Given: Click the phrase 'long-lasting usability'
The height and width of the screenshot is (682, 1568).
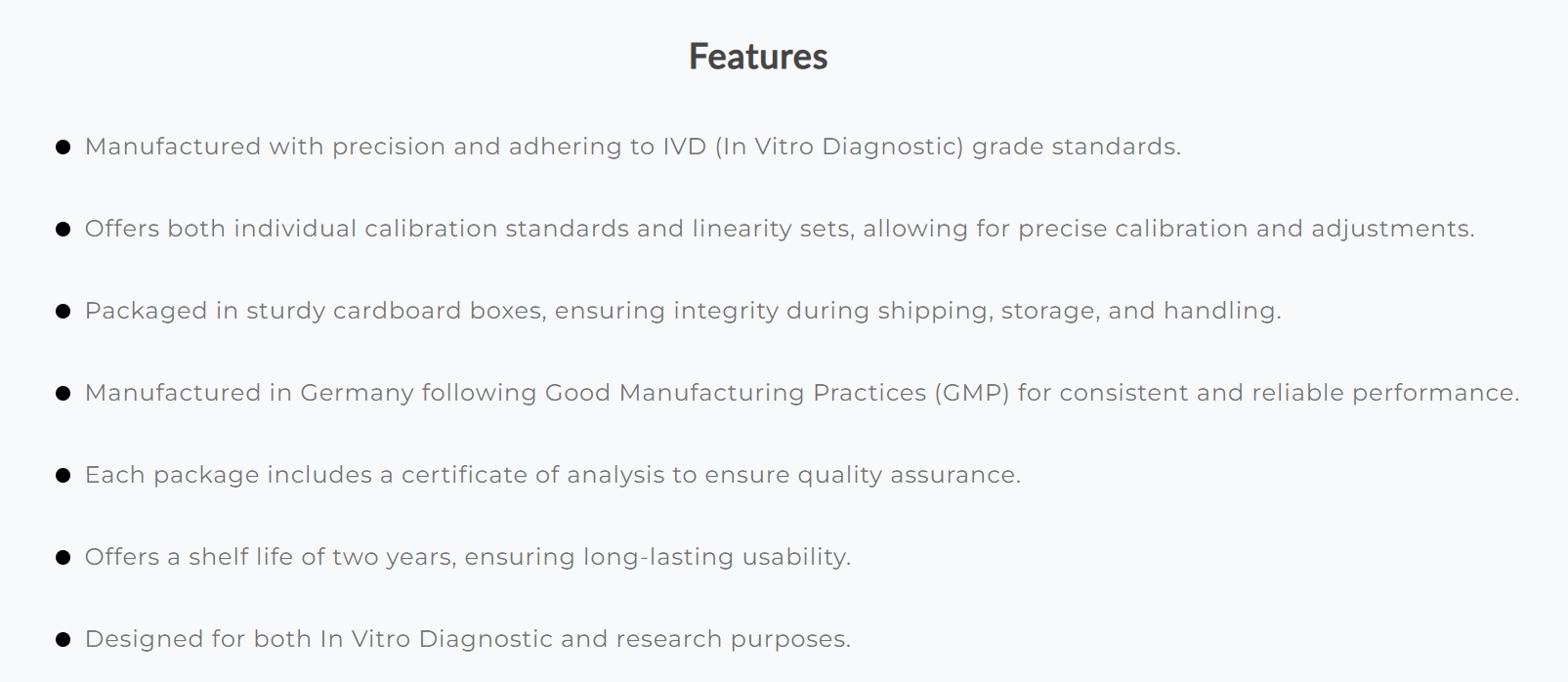Looking at the screenshot, I should click(714, 557).
